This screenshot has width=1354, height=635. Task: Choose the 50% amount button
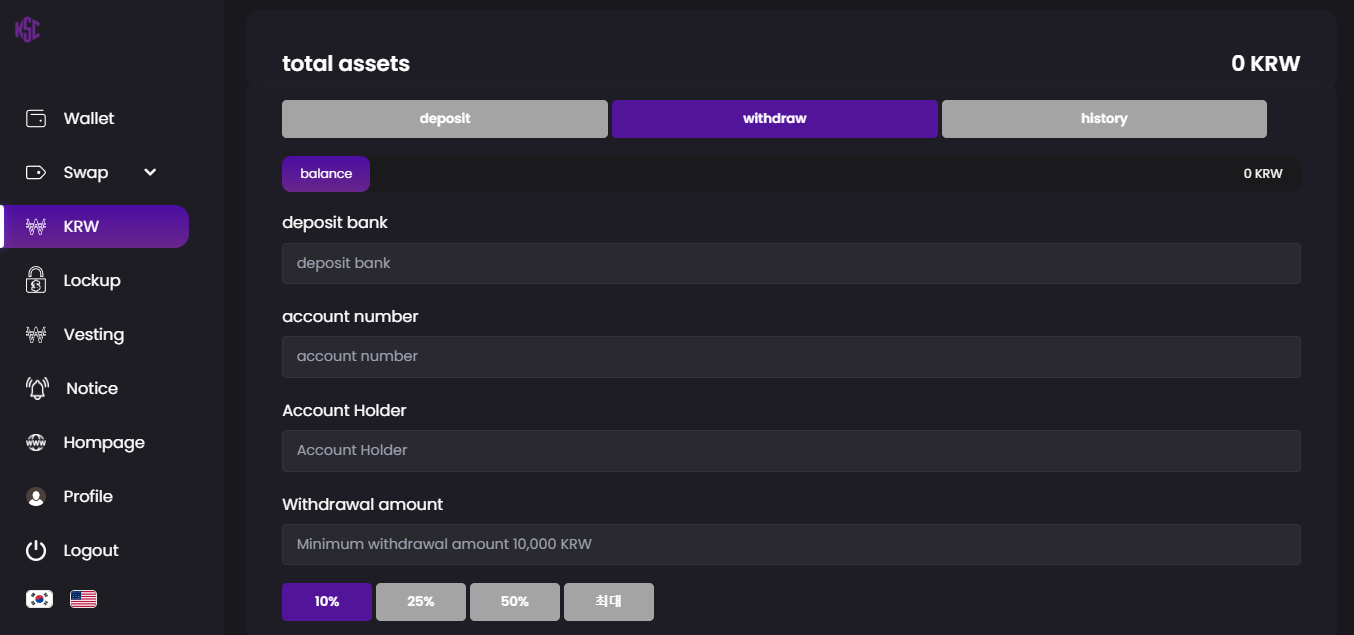coord(515,602)
